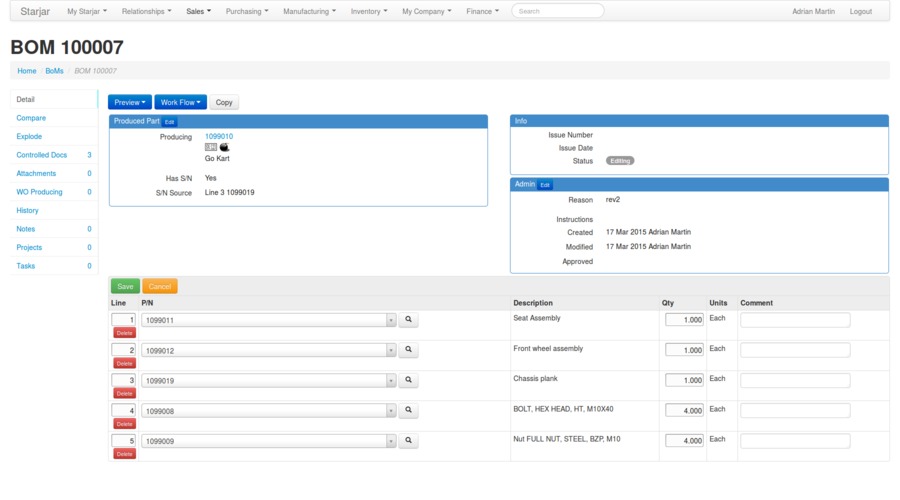Click the black round icon above Go Kart
The width and height of the screenshot is (900, 500).
224,147
